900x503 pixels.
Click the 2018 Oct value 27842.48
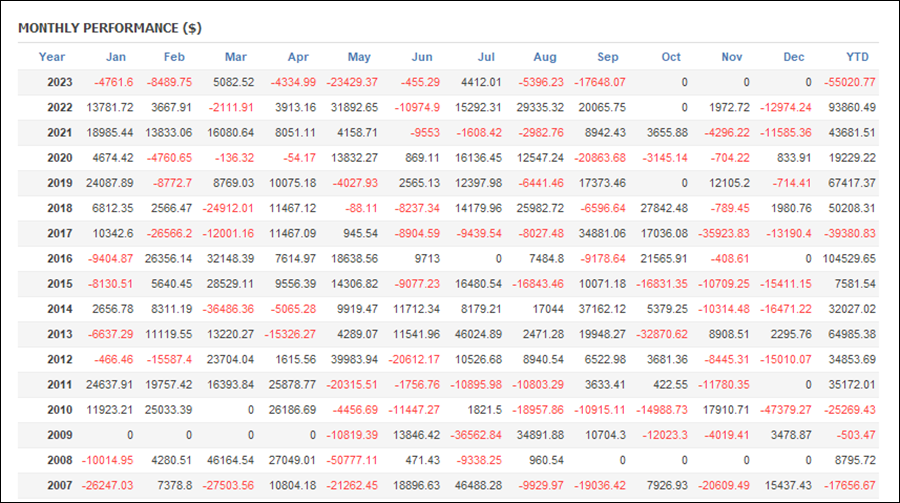click(664, 208)
